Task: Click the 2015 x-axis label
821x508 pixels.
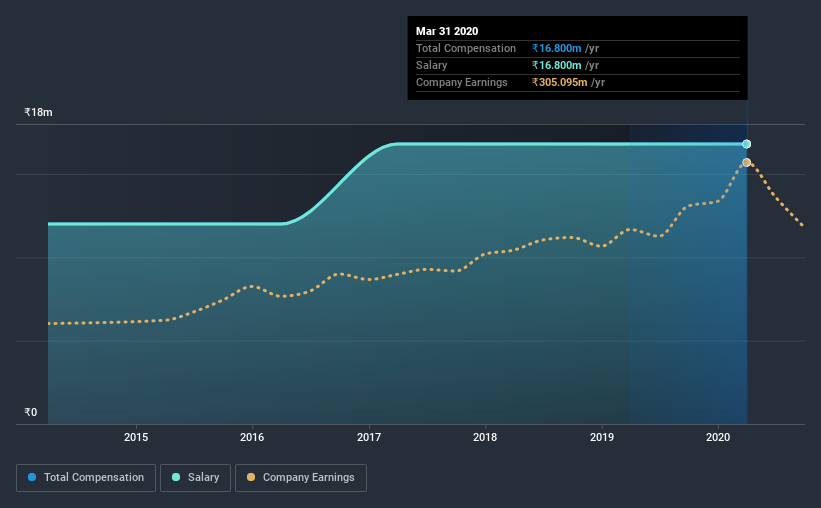Action: [136, 437]
